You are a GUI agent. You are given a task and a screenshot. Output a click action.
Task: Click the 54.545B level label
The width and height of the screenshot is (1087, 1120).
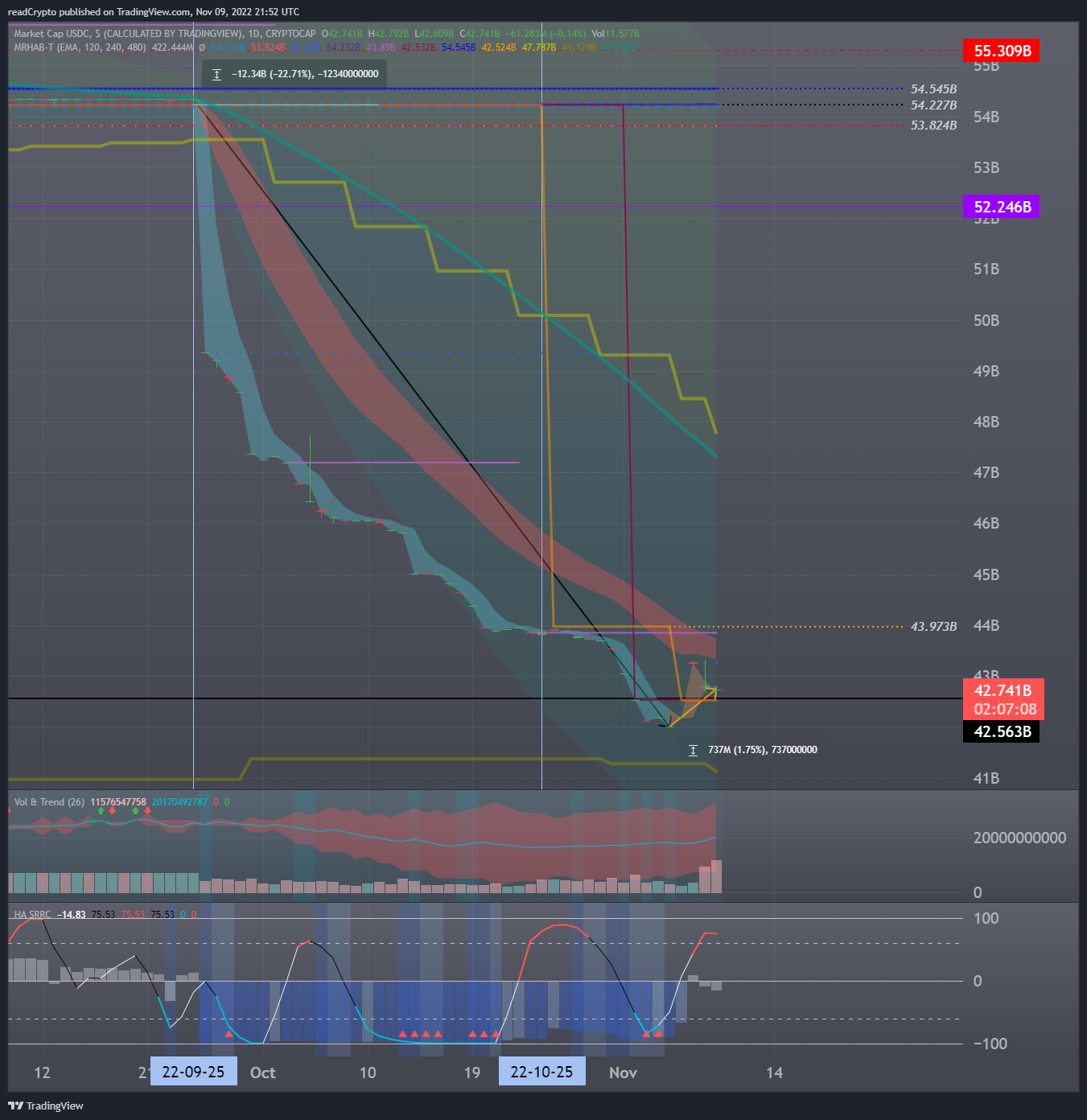coord(933,89)
